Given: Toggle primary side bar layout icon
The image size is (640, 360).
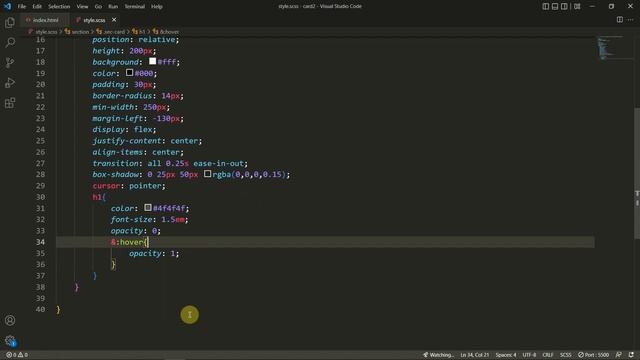Looking at the screenshot, I should [546, 6].
